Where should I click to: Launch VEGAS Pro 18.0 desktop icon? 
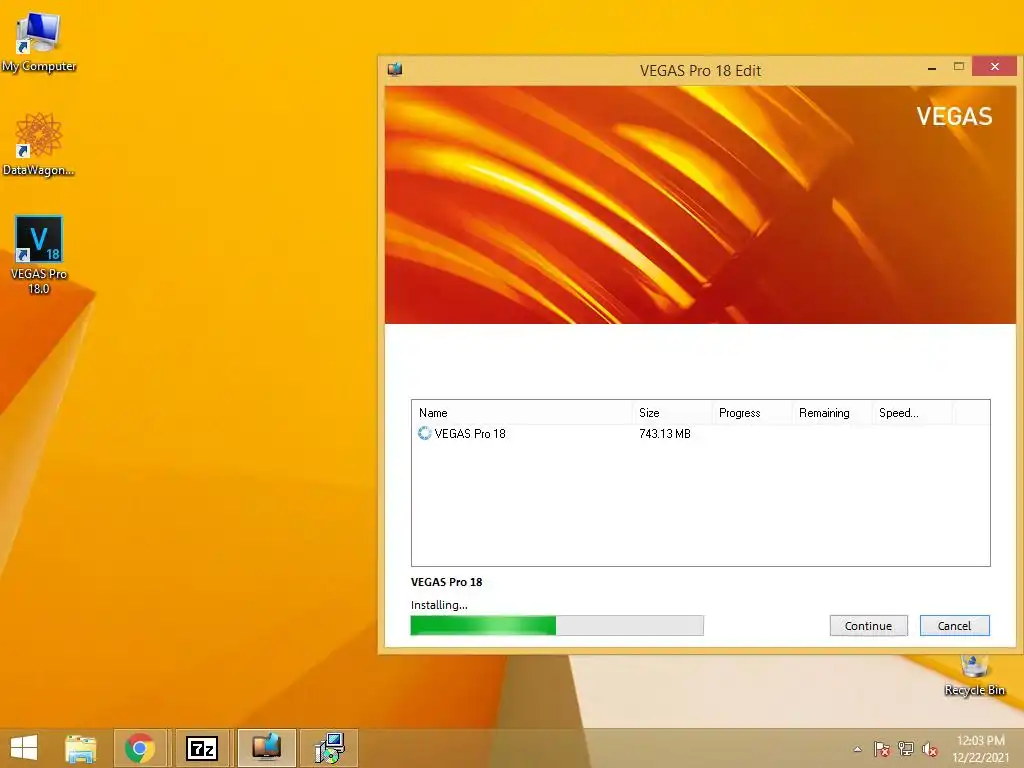click(x=39, y=255)
